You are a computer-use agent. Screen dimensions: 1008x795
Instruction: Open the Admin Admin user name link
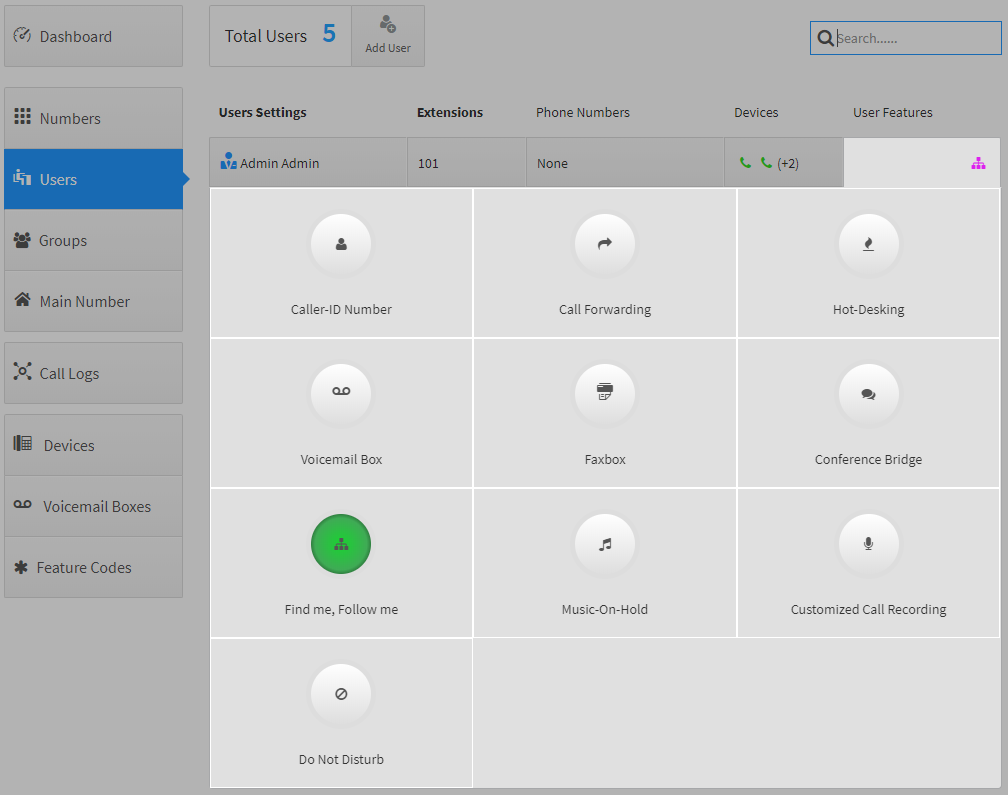[279, 163]
